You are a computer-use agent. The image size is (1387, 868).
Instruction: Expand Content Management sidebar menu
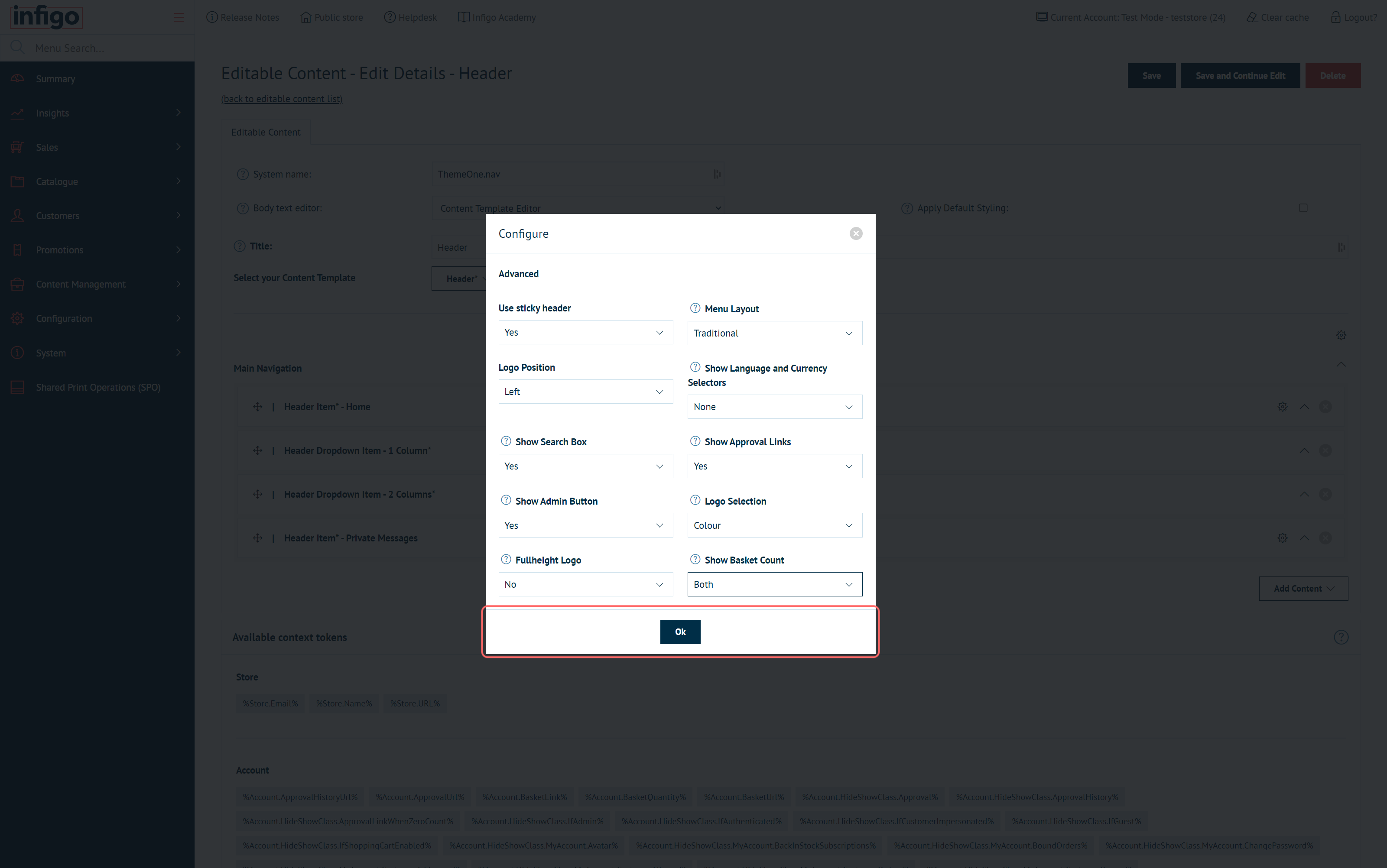click(x=97, y=284)
